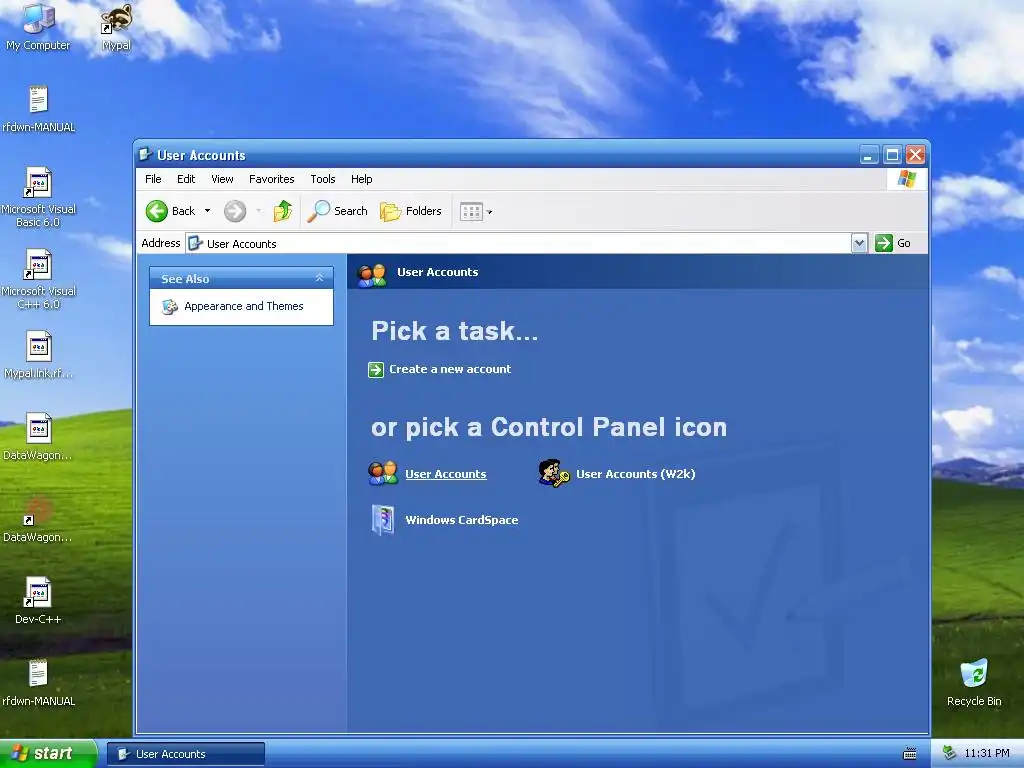Viewport: 1024px width, 768px height.
Task: Minimize the User Accounts window
Action: (869, 155)
